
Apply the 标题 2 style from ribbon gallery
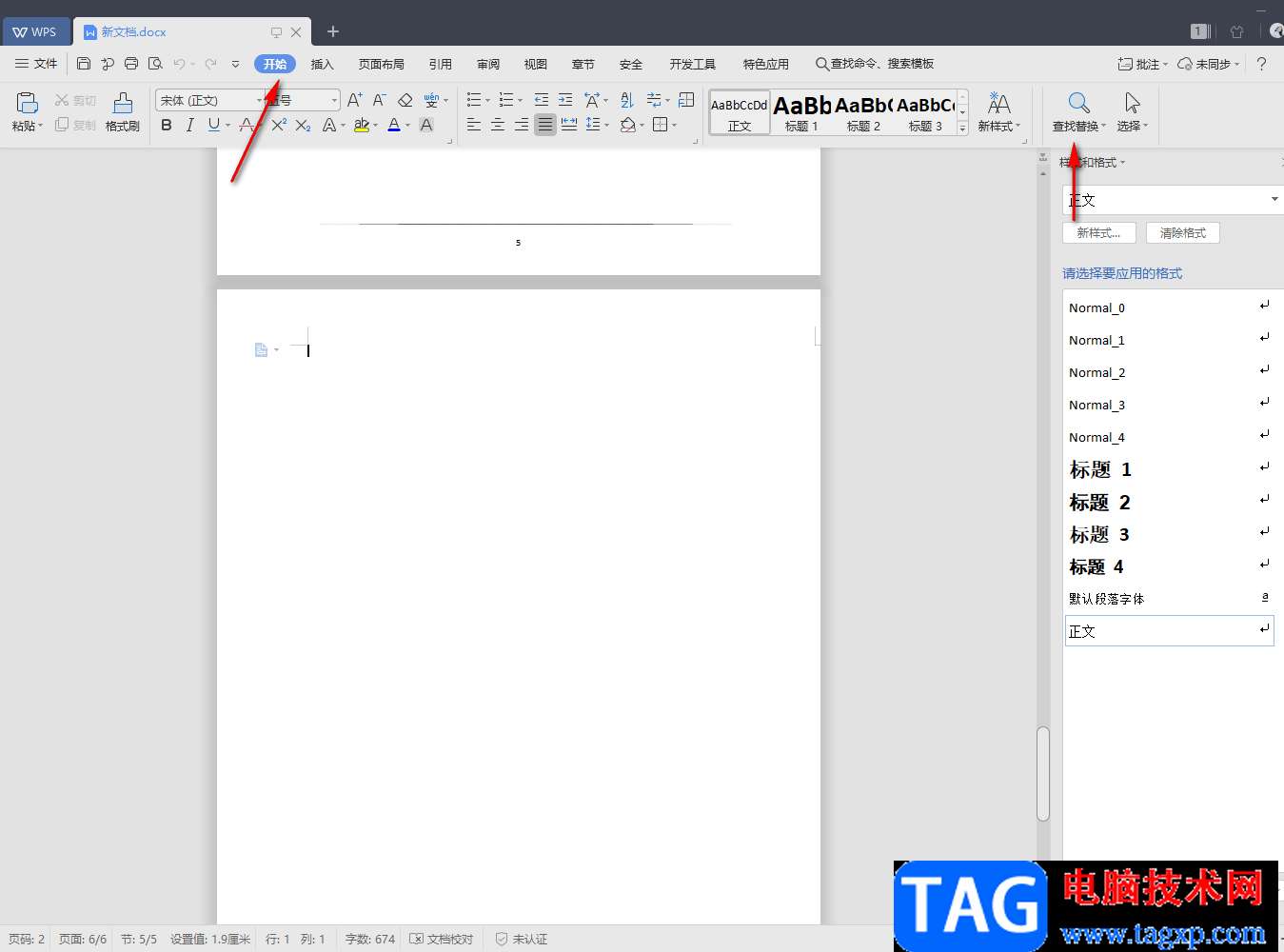click(x=864, y=112)
